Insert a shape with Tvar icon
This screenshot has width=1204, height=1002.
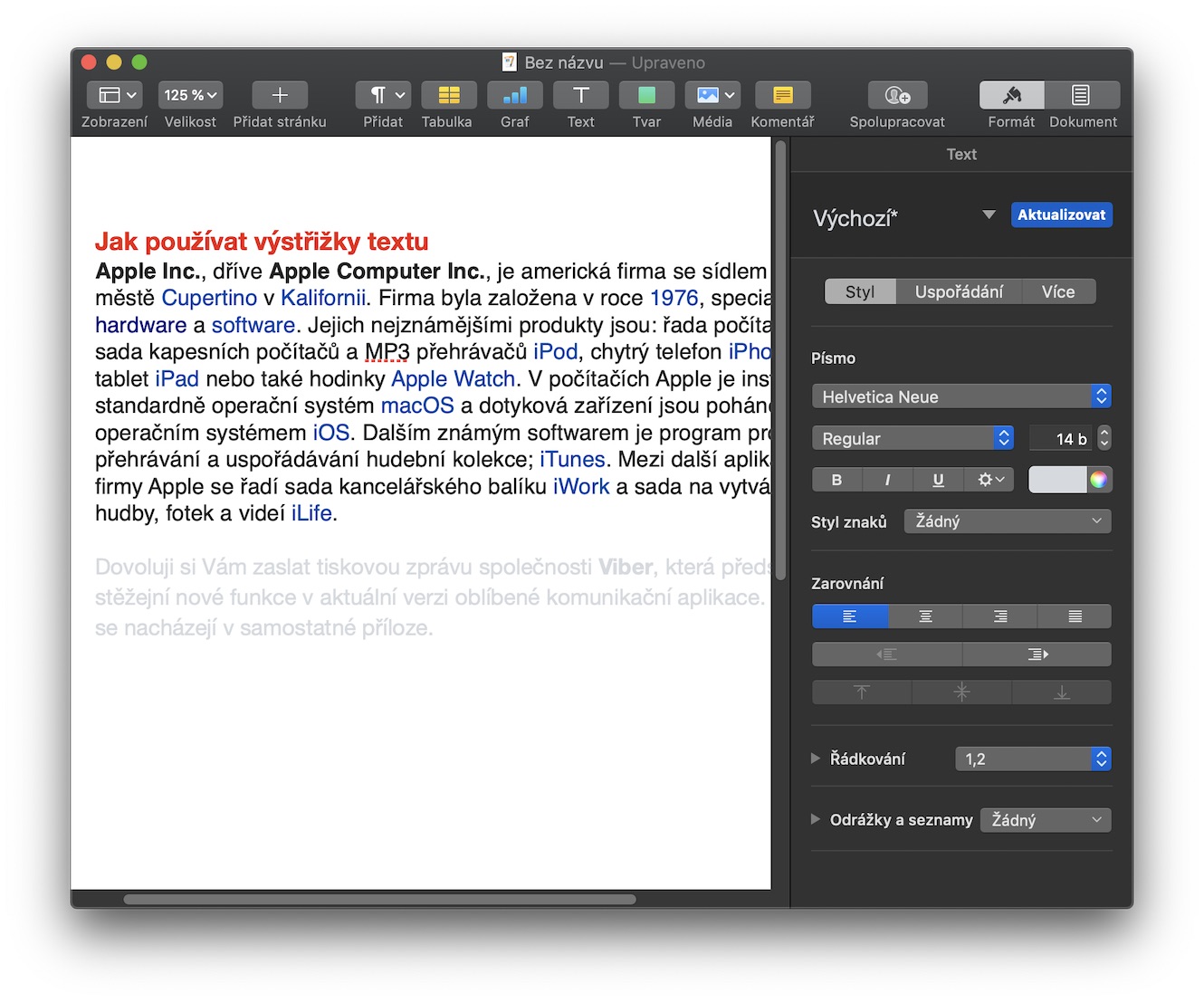(646, 95)
